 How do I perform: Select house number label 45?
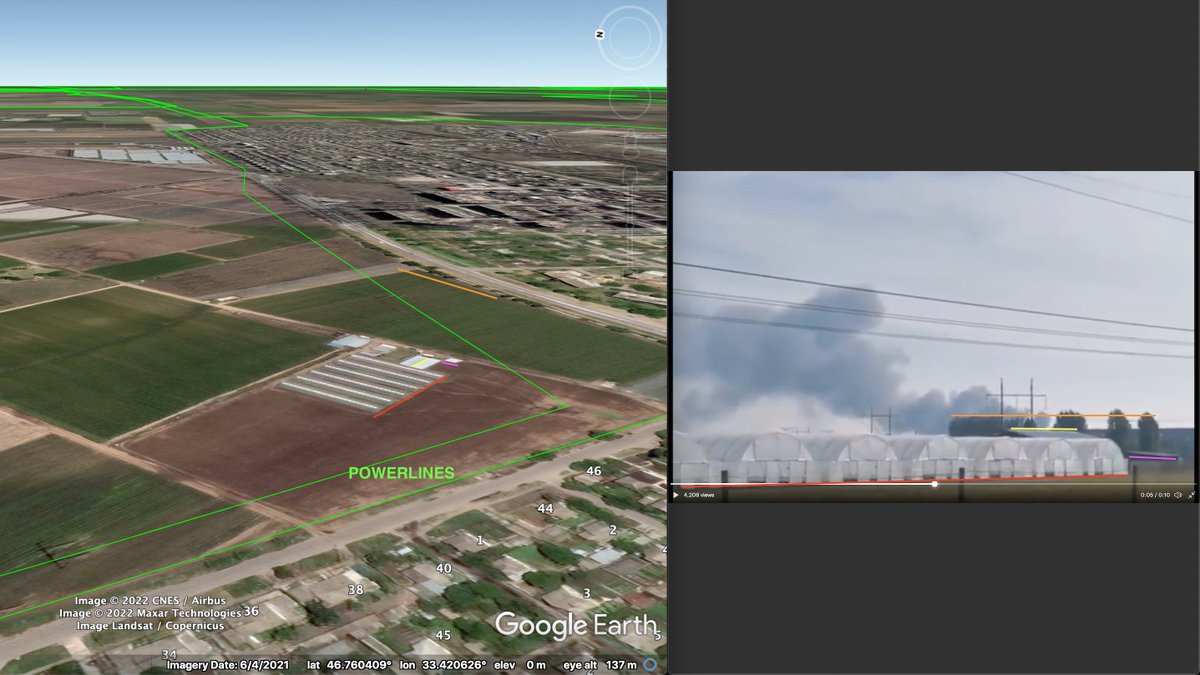click(x=443, y=635)
